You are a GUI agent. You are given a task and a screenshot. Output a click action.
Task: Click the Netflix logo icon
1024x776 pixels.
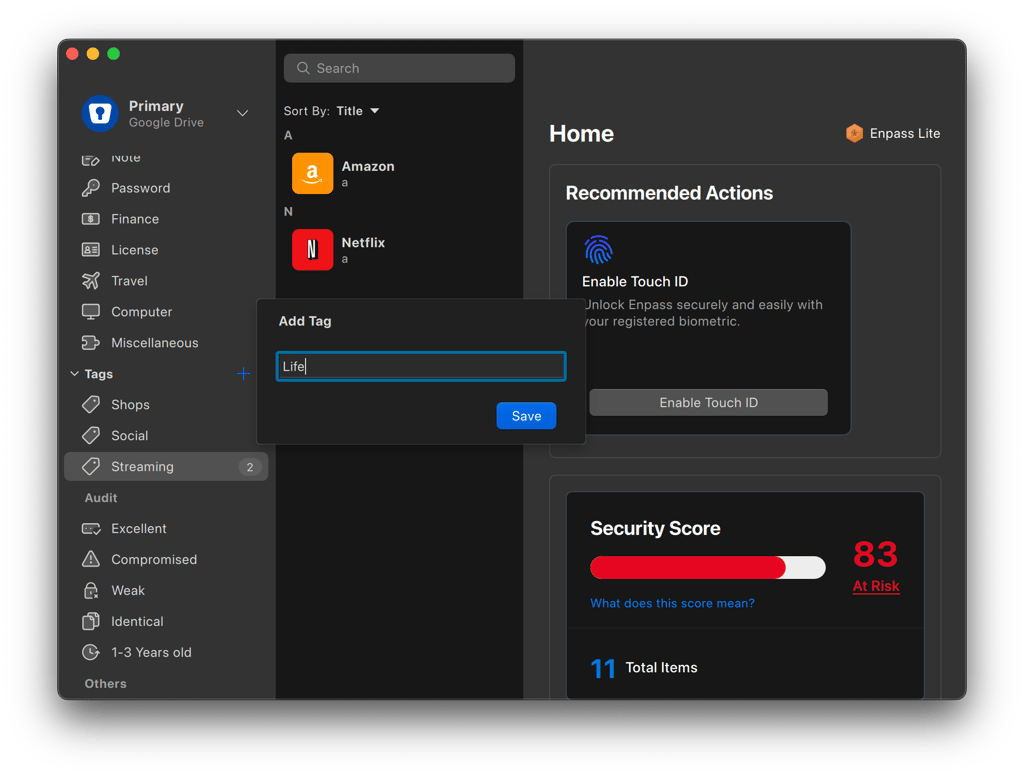click(312, 250)
